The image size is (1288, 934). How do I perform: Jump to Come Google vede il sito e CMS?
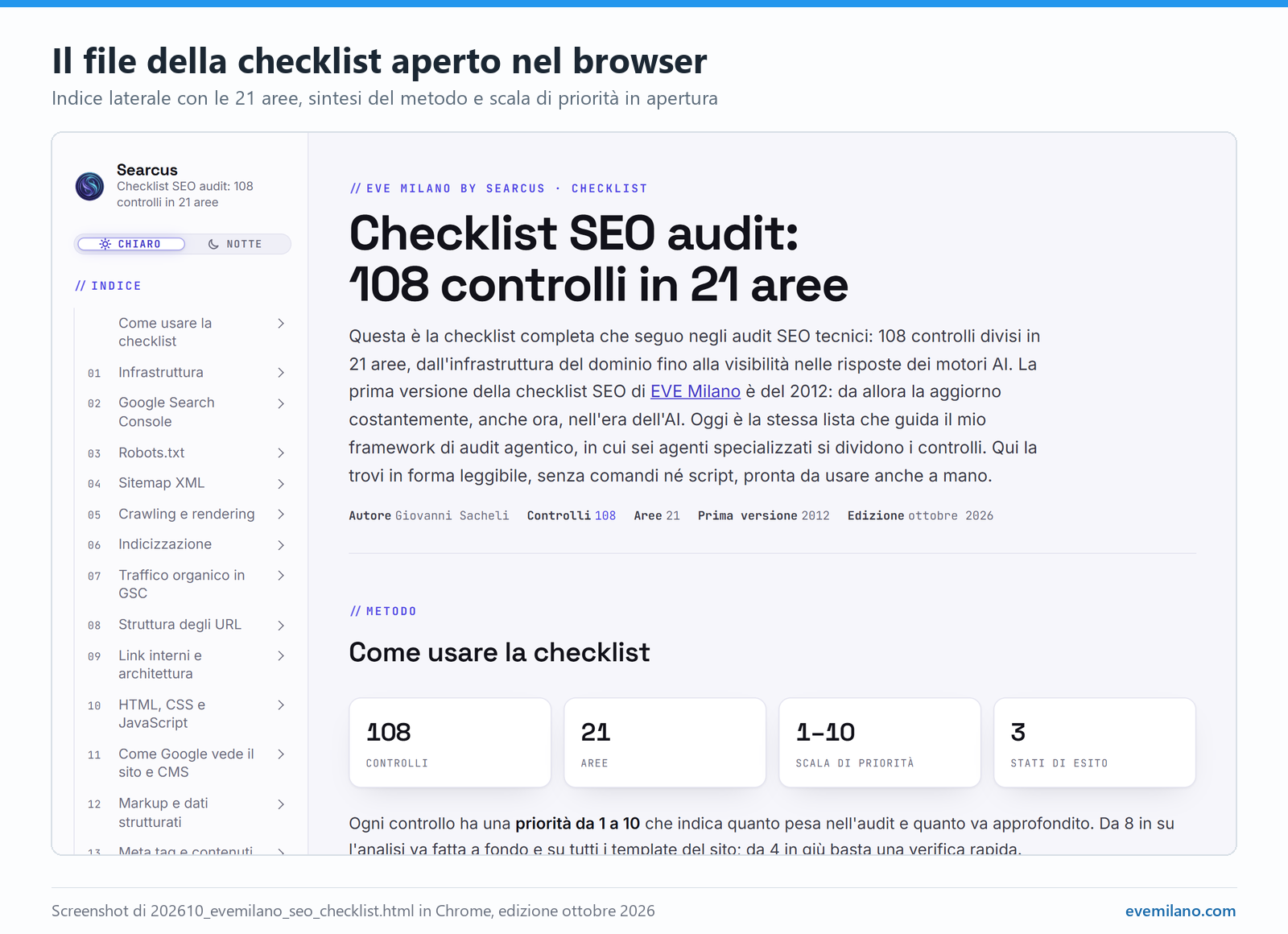(x=186, y=762)
